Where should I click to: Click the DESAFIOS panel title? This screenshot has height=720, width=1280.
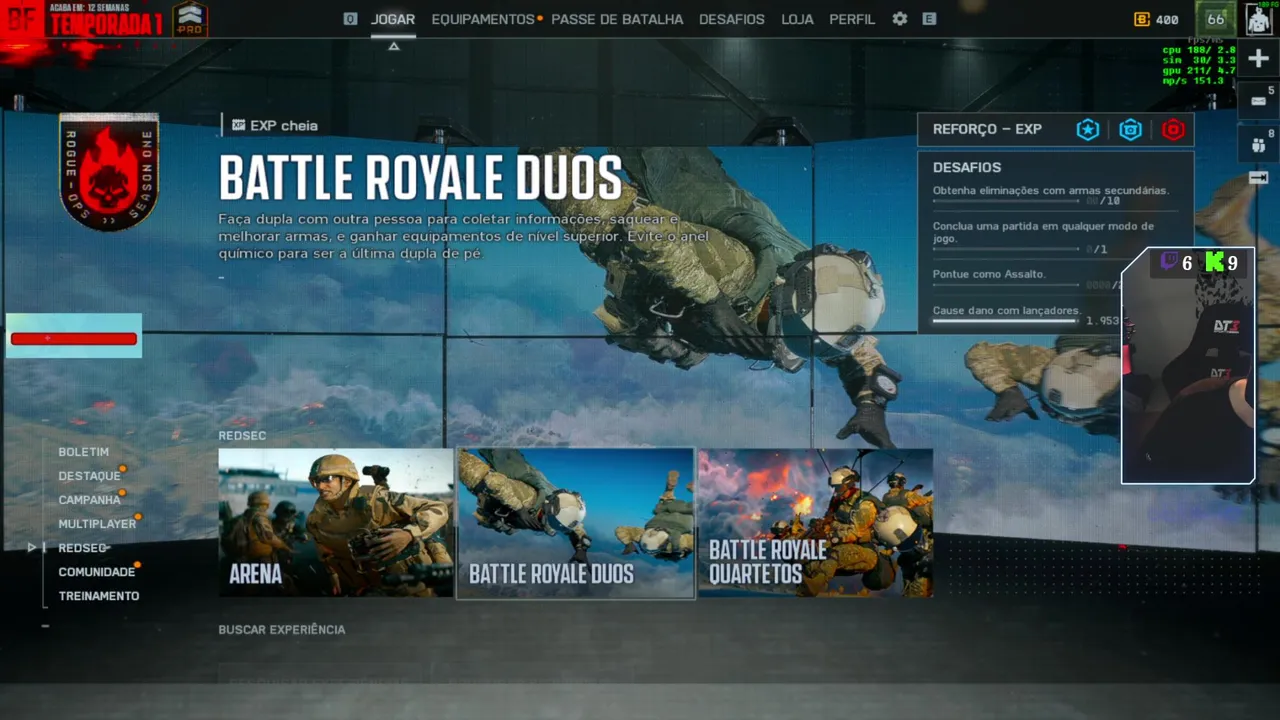(967, 168)
